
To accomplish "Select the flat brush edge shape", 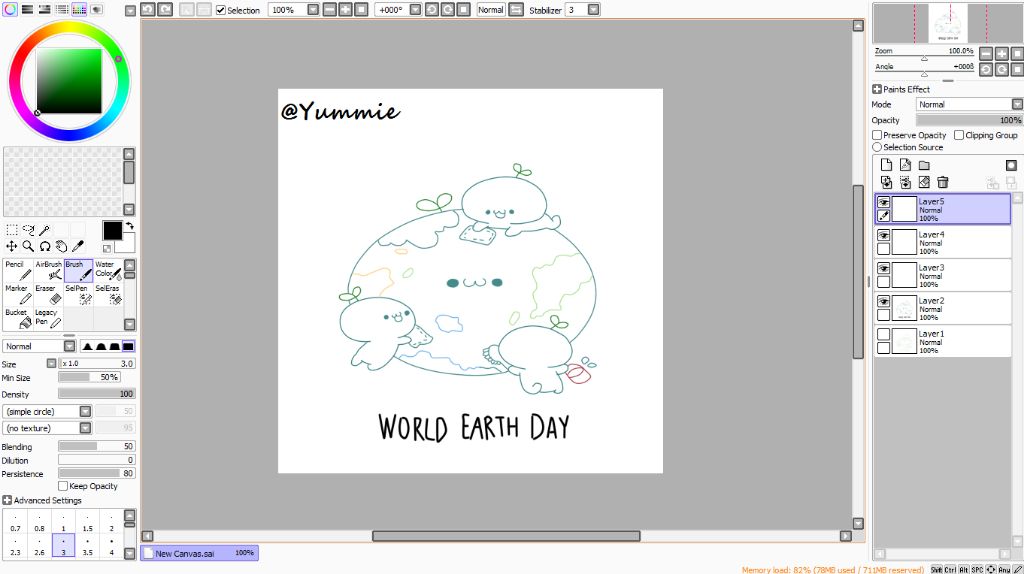I will (128, 346).
